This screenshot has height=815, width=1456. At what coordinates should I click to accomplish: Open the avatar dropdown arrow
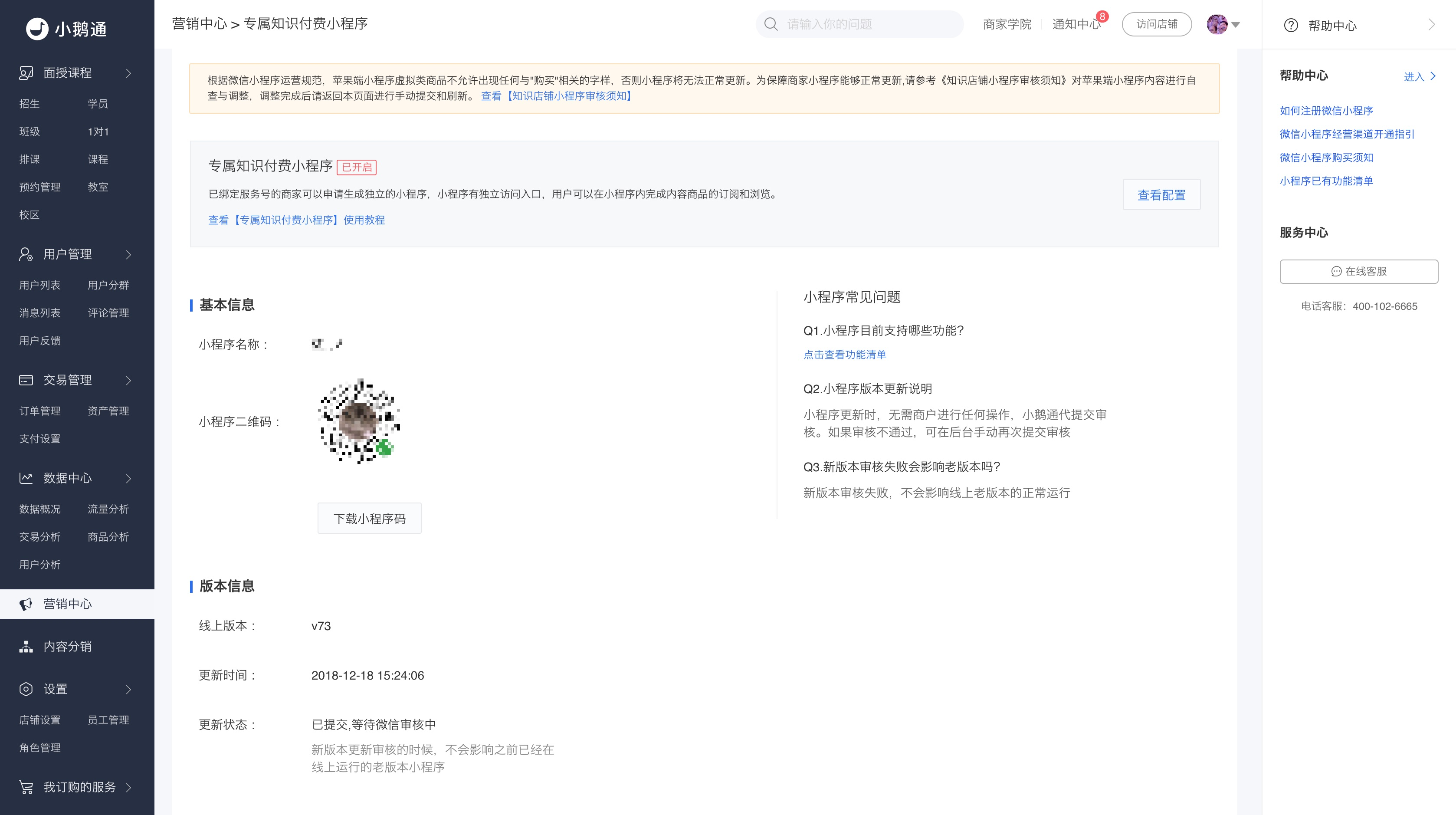pos(1236,25)
